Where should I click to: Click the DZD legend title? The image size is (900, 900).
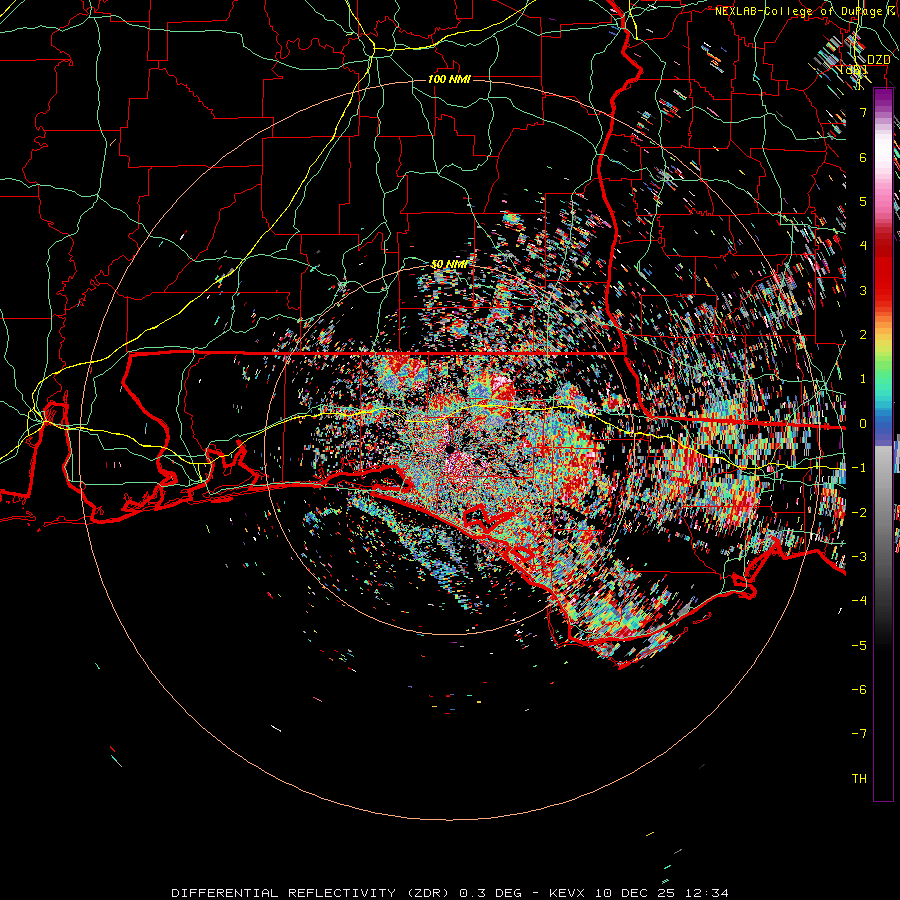878,60
